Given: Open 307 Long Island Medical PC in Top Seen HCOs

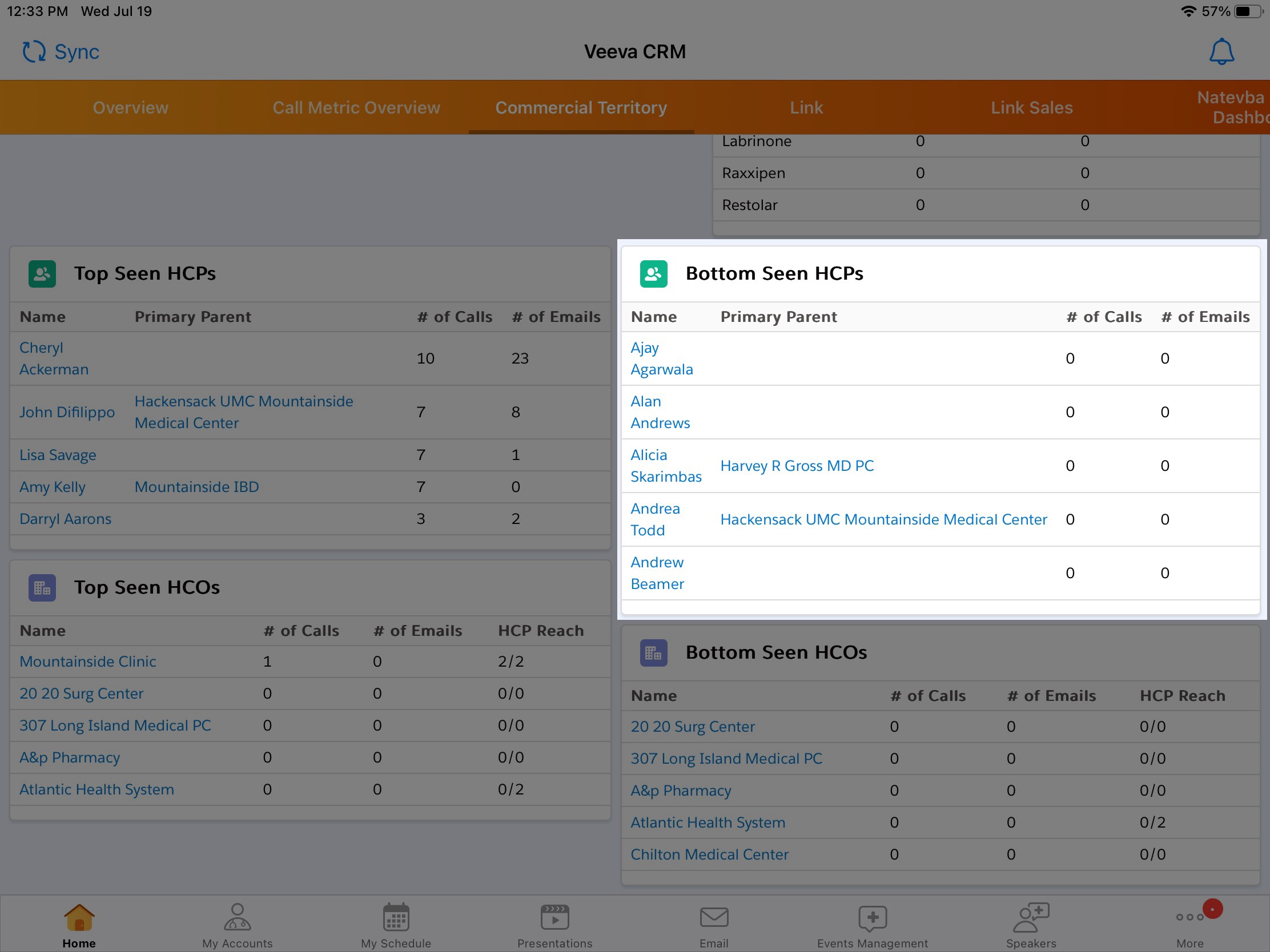Looking at the screenshot, I should click(x=115, y=725).
